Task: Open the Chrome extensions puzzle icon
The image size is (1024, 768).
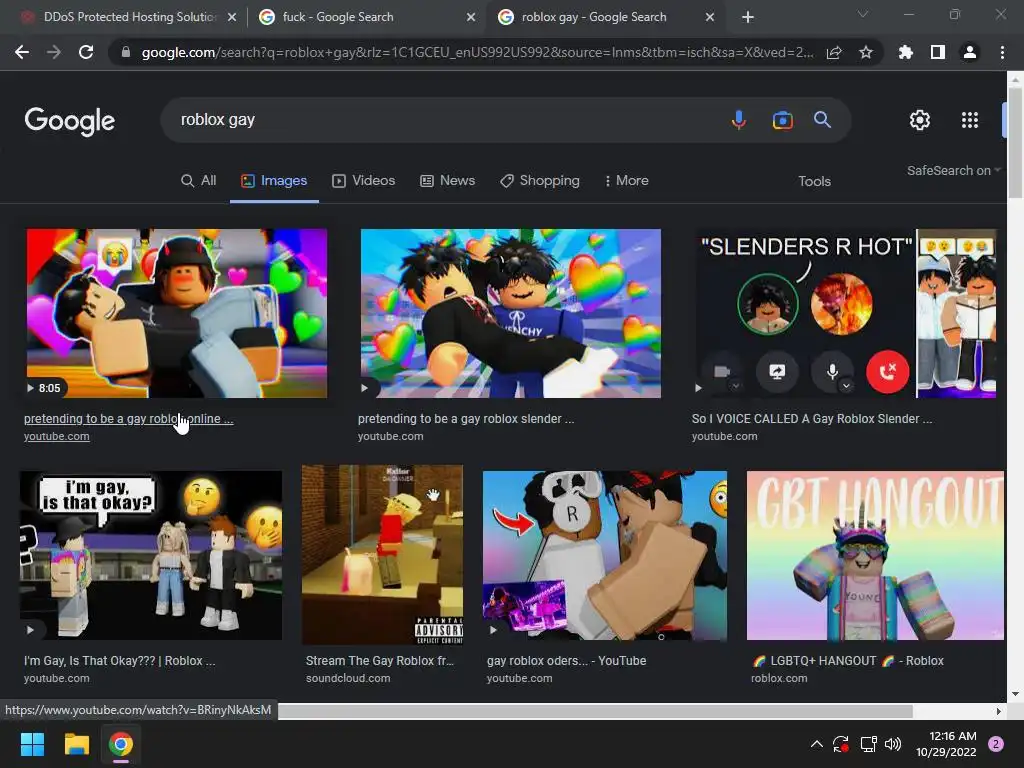Action: [906, 52]
